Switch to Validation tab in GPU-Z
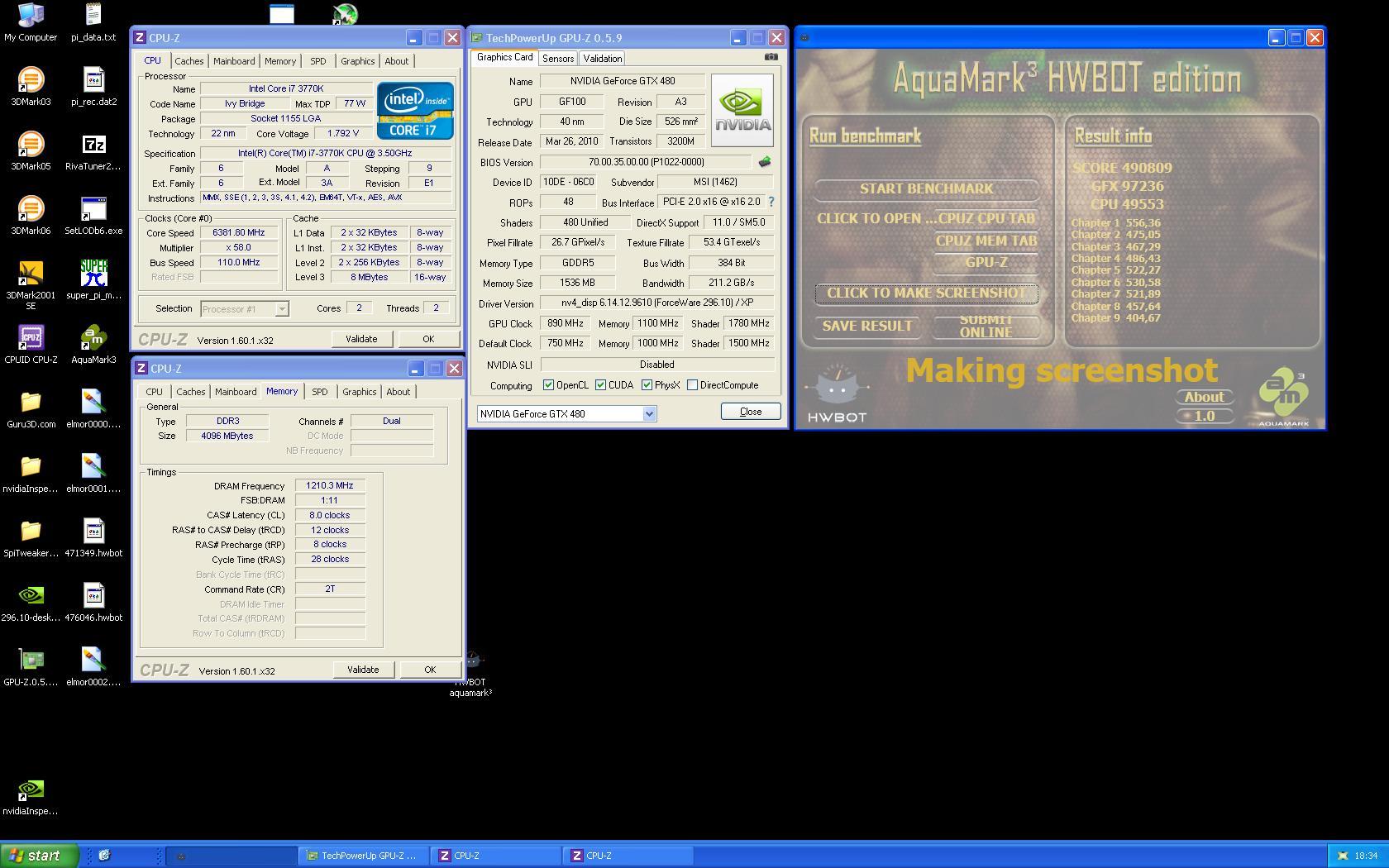1389x868 pixels. (x=602, y=59)
